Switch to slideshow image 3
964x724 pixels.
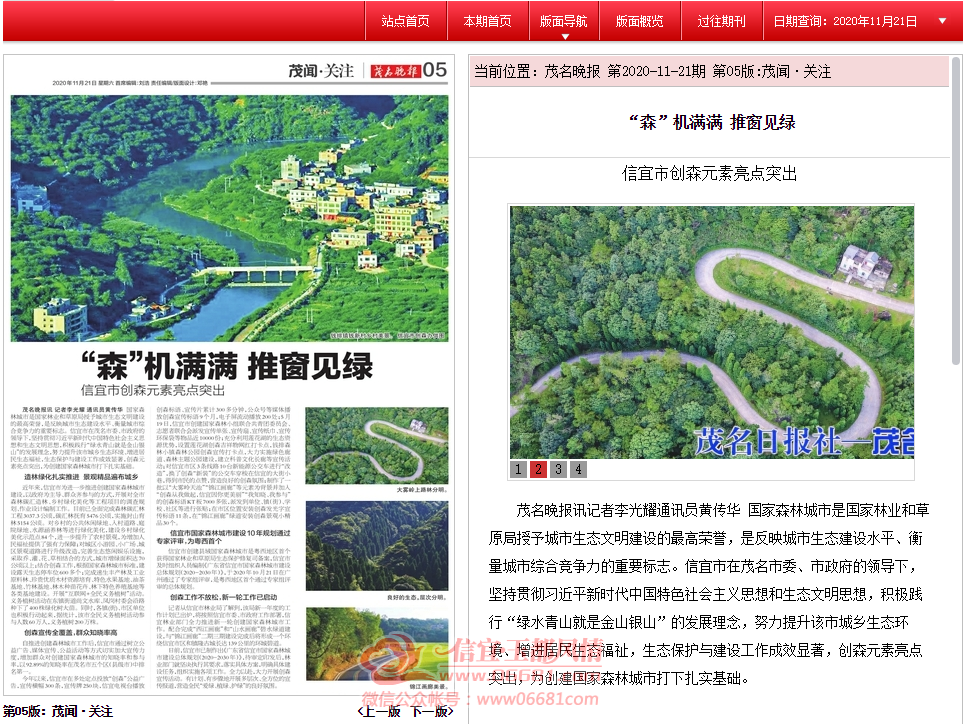(x=558, y=470)
